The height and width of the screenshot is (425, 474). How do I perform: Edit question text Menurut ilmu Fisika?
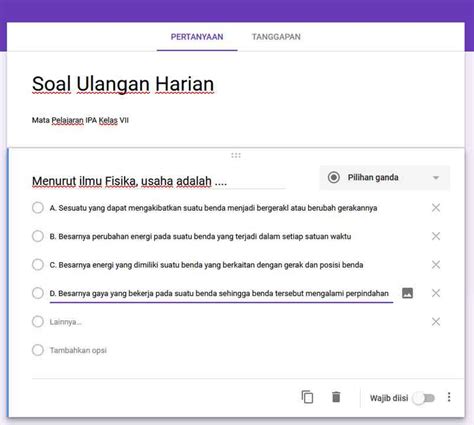coord(129,181)
